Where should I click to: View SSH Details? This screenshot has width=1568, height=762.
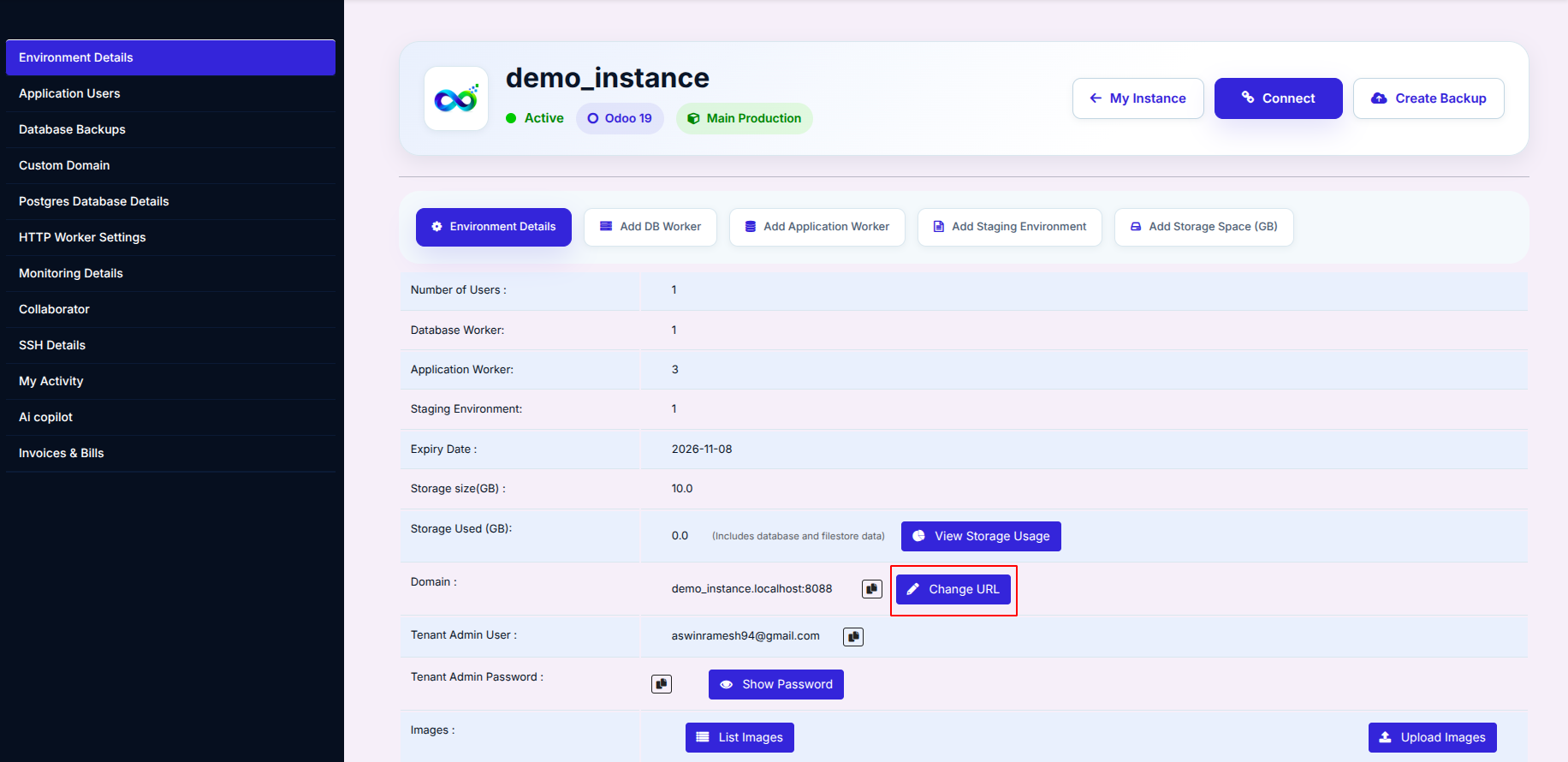pyautogui.click(x=170, y=345)
